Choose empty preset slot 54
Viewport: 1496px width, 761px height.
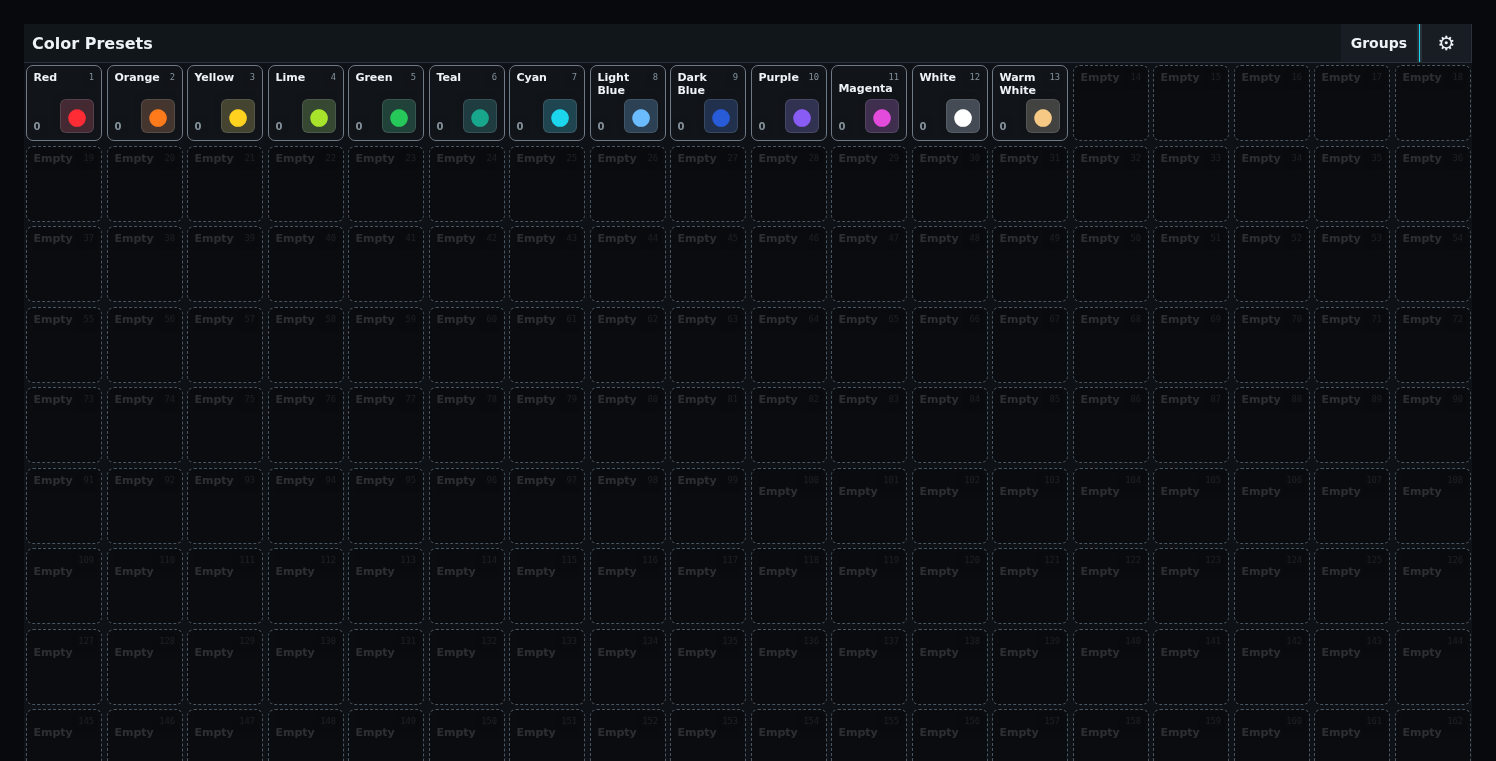pyautogui.click(x=1433, y=264)
